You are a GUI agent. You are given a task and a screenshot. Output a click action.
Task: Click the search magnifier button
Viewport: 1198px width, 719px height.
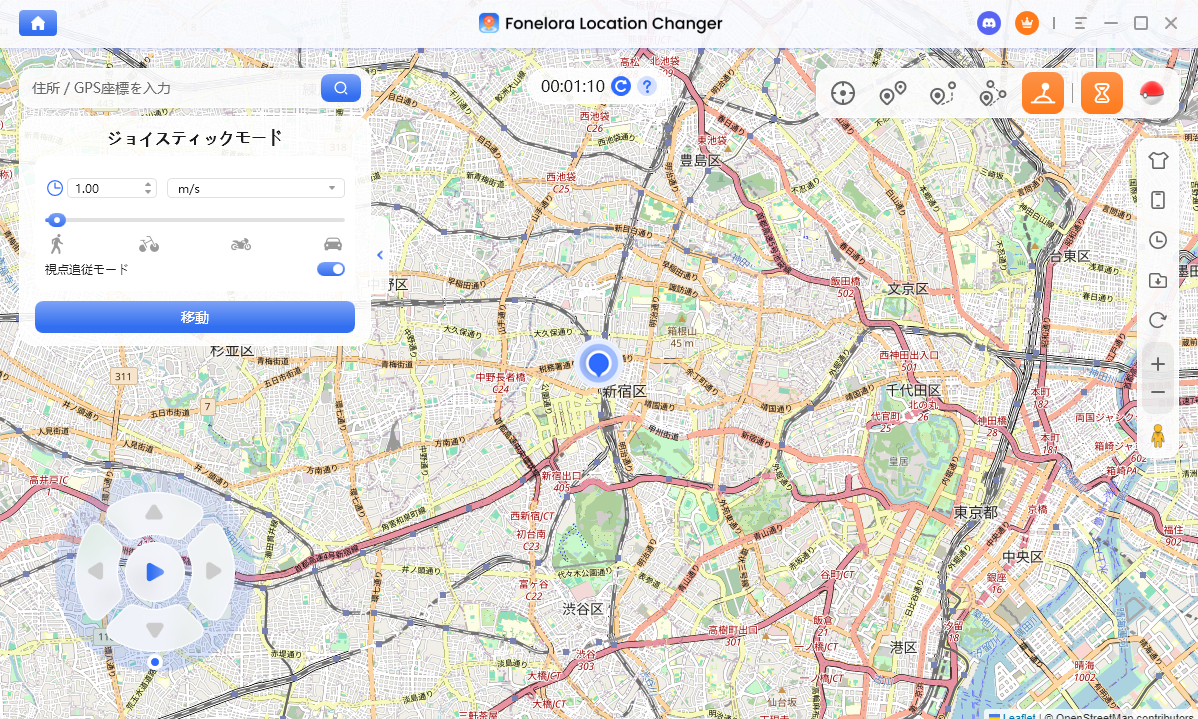(x=341, y=88)
